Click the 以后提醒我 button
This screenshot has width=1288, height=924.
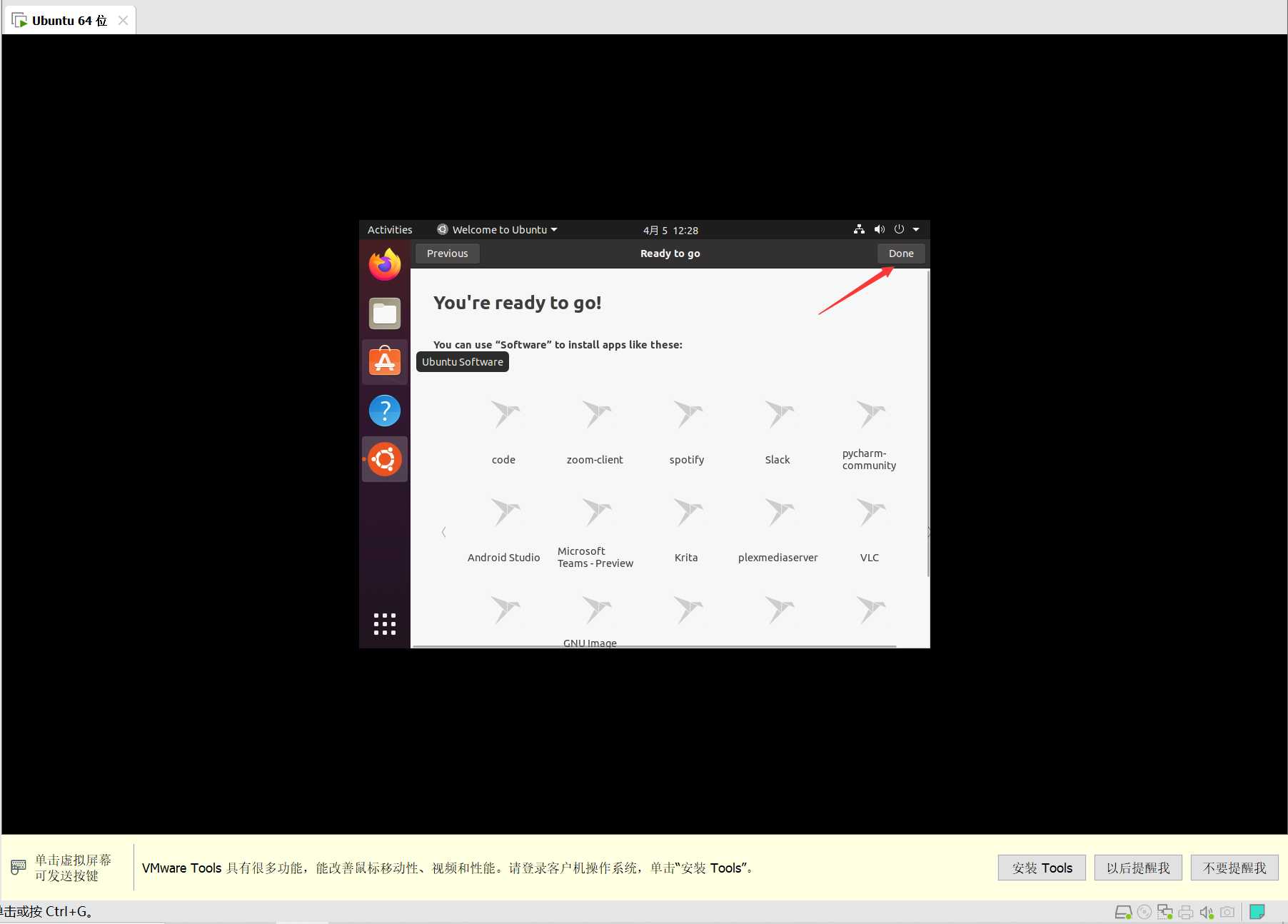[x=1138, y=868]
